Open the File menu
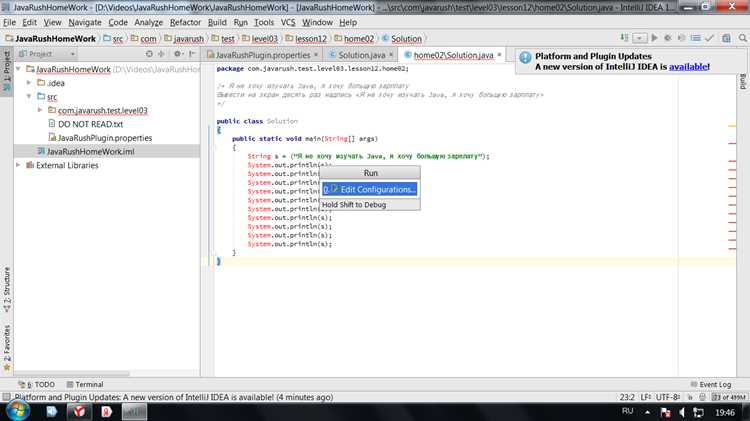The image size is (750, 421). (x=9, y=22)
